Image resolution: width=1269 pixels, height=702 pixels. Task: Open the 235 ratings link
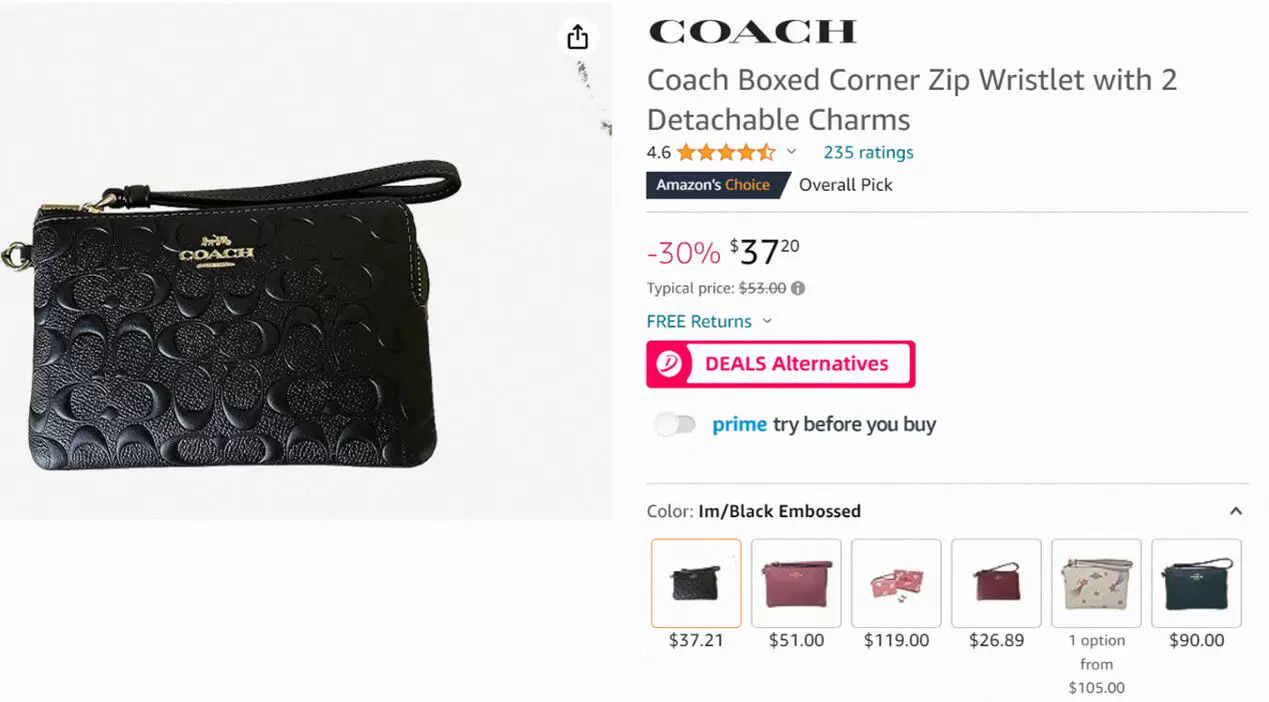868,153
